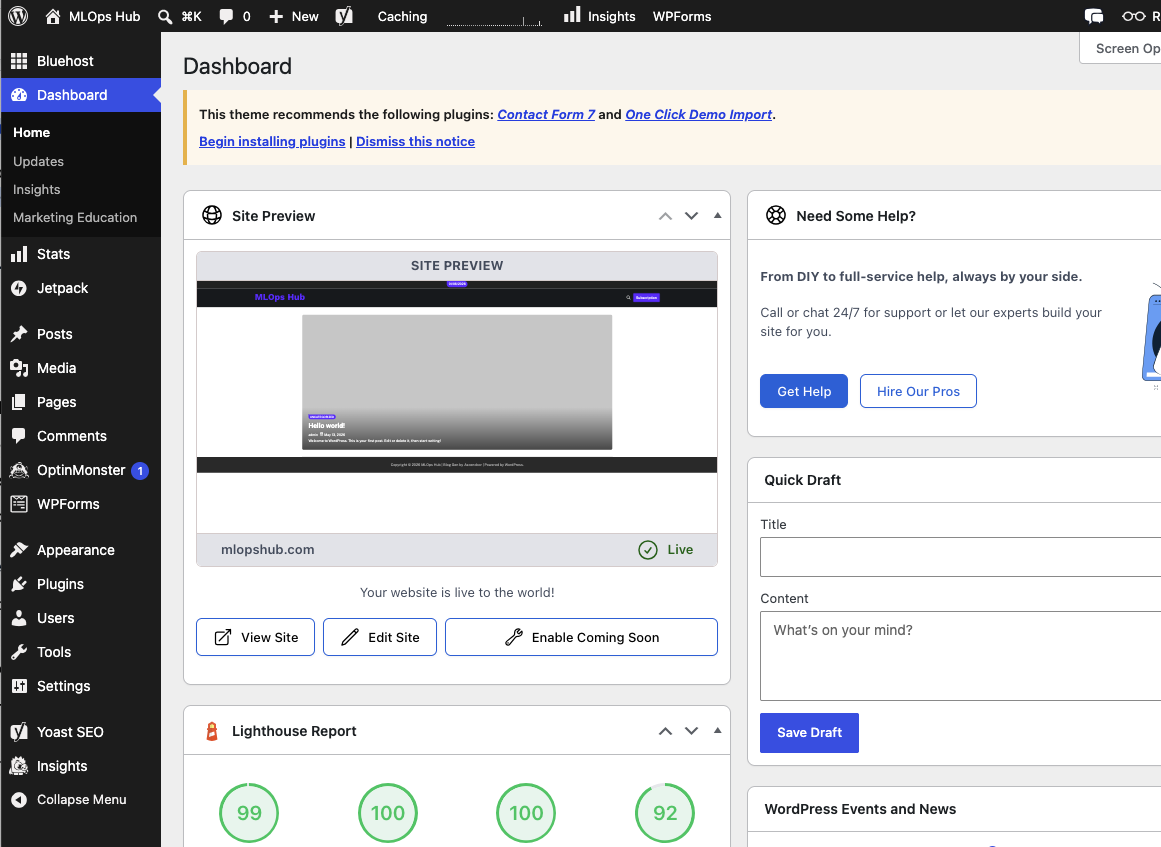This screenshot has width=1161, height=847.
Task: Open the Updates submenu item
Action: coord(39,161)
